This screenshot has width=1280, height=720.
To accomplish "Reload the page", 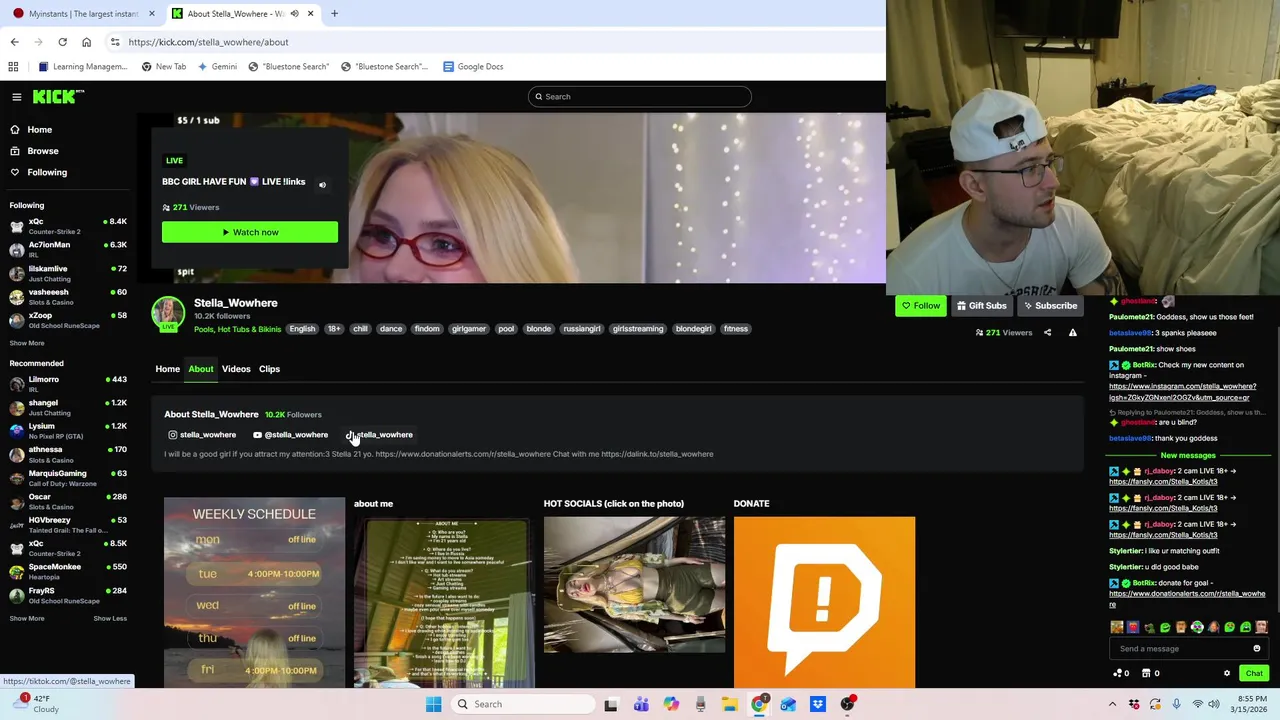I will pos(62,42).
